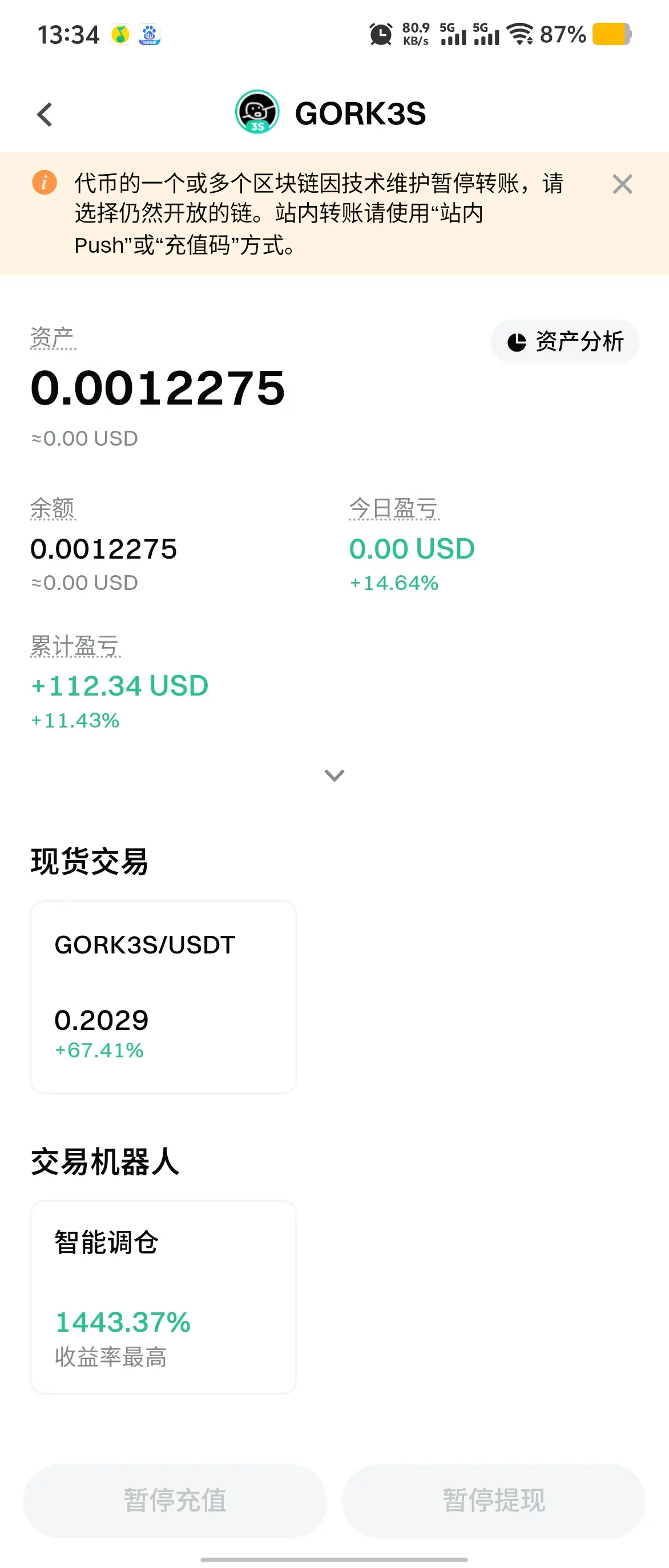Tap the 余额 balance label

pos(53,508)
